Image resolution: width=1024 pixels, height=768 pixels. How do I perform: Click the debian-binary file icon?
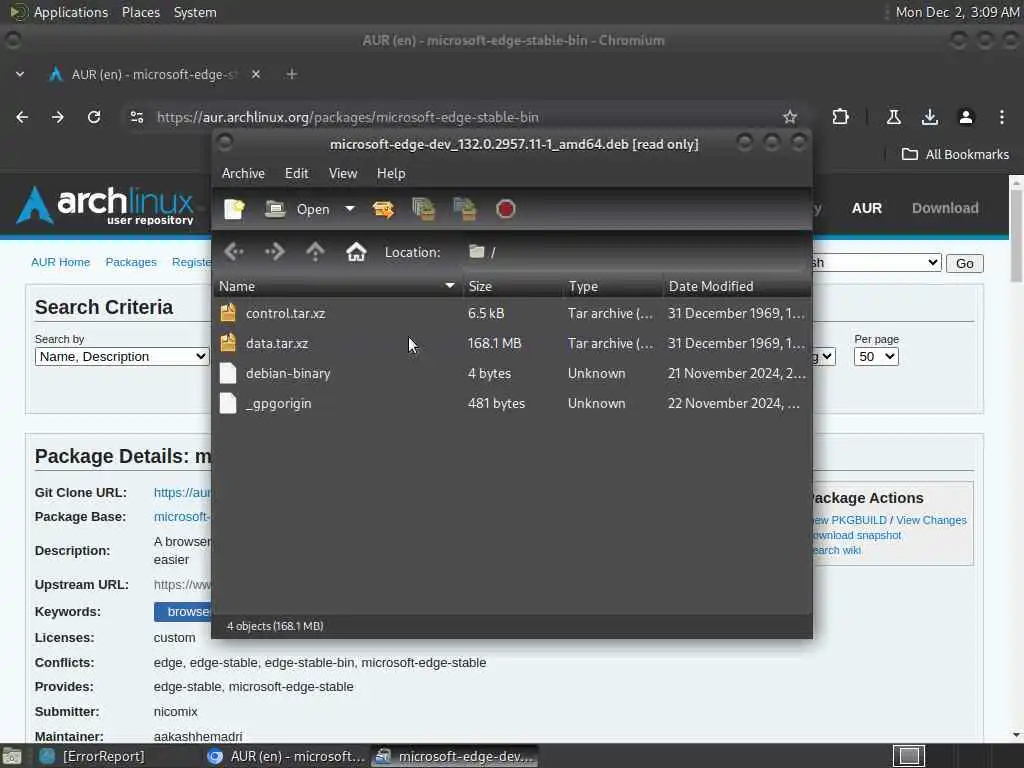tap(228, 373)
